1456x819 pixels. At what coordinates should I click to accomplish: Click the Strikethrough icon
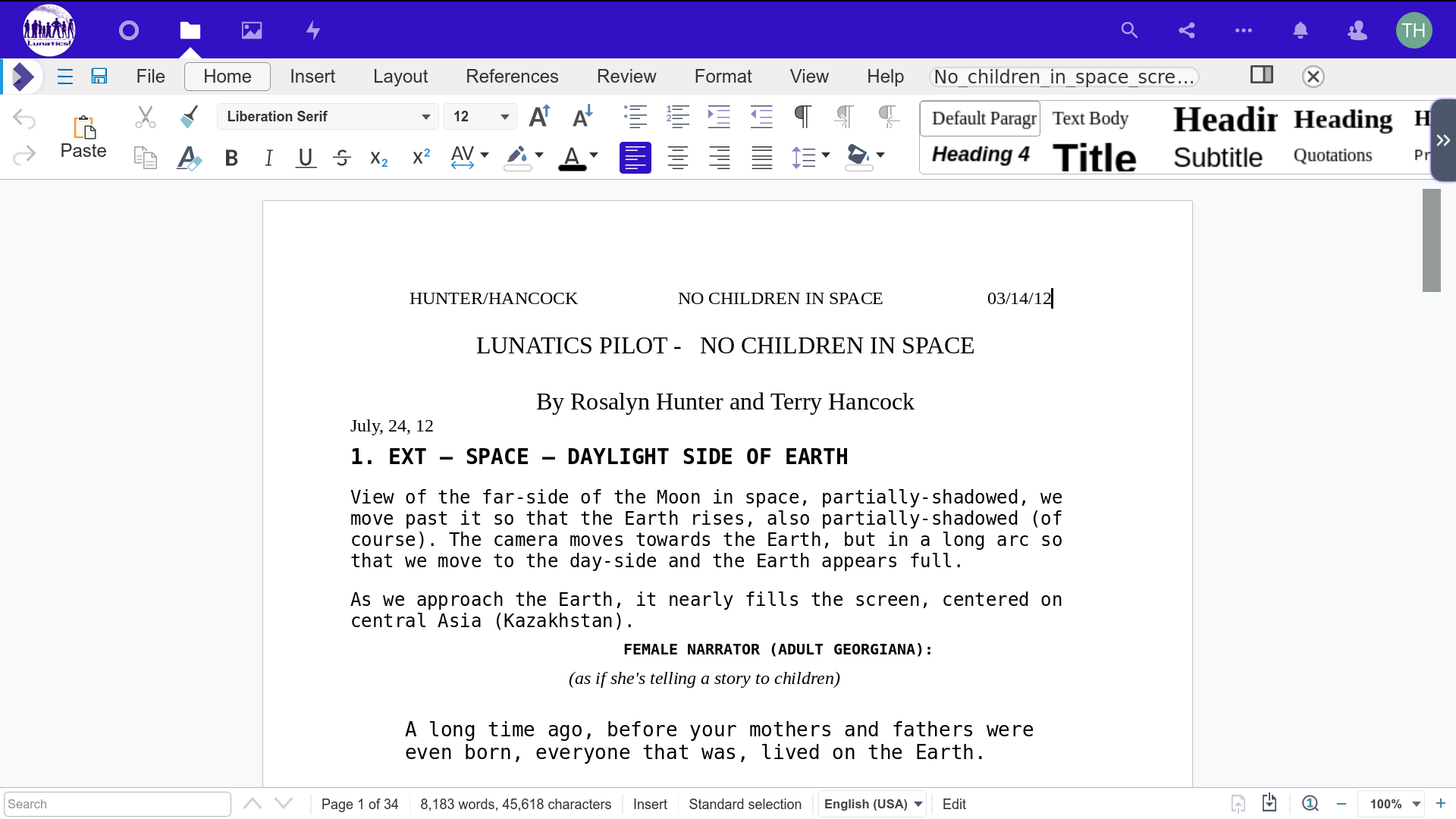(342, 158)
